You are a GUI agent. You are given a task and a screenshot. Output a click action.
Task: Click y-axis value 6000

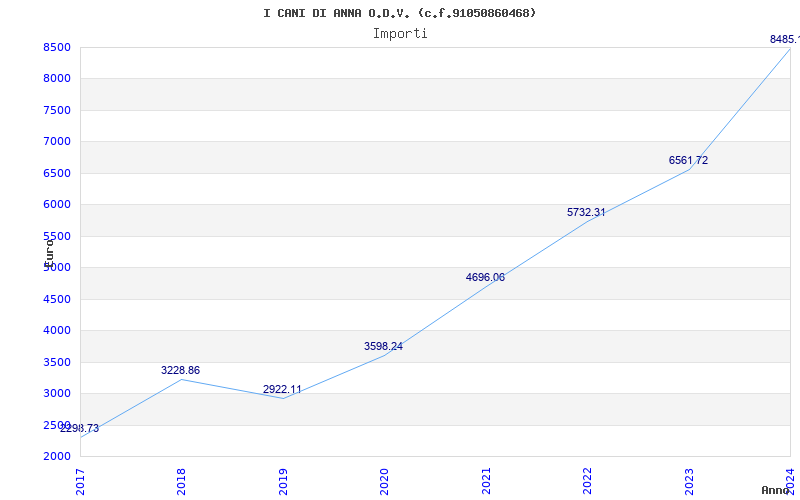click(x=56, y=205)
